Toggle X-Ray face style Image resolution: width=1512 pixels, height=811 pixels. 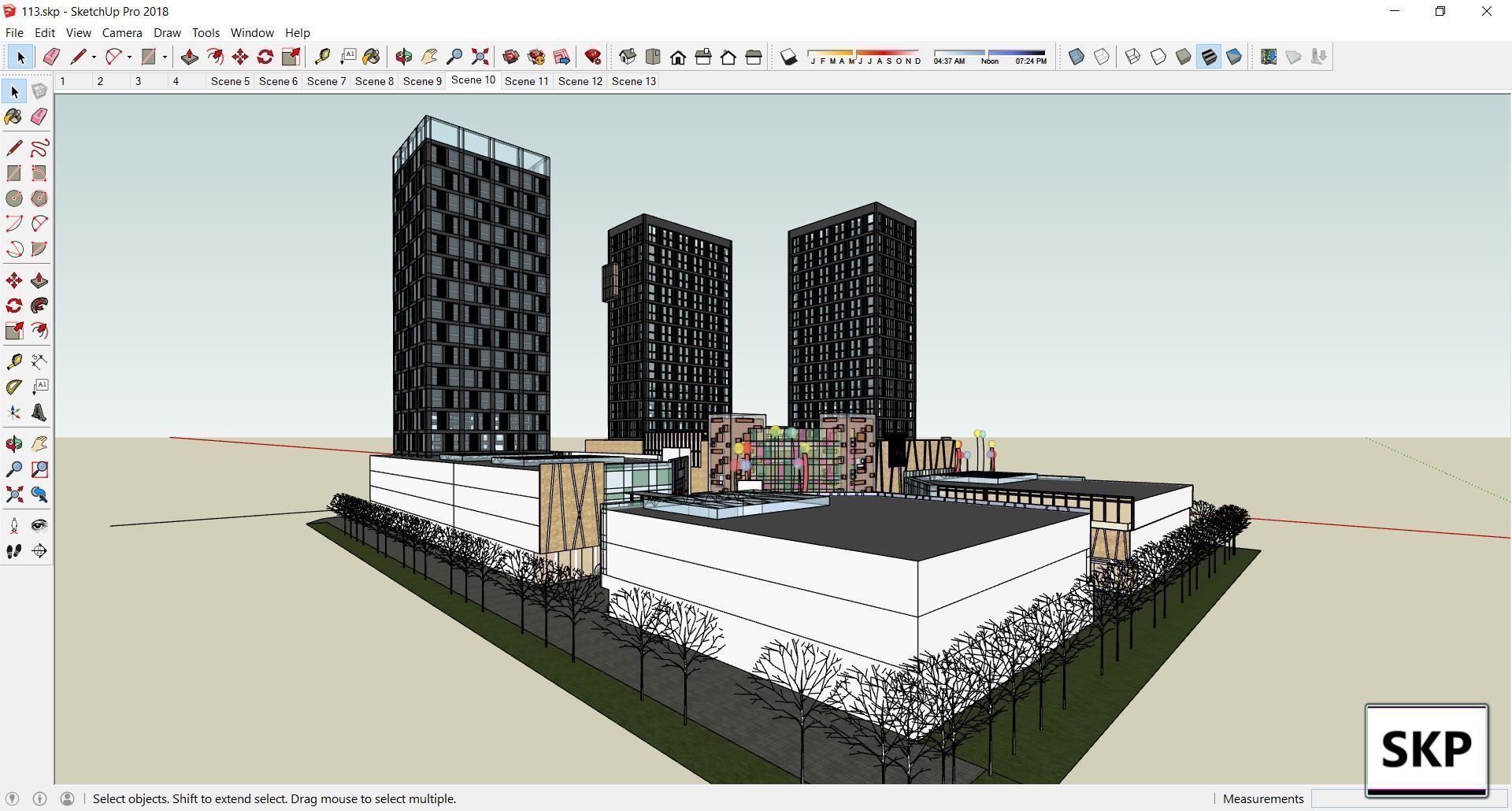(x=1077, y=57)
